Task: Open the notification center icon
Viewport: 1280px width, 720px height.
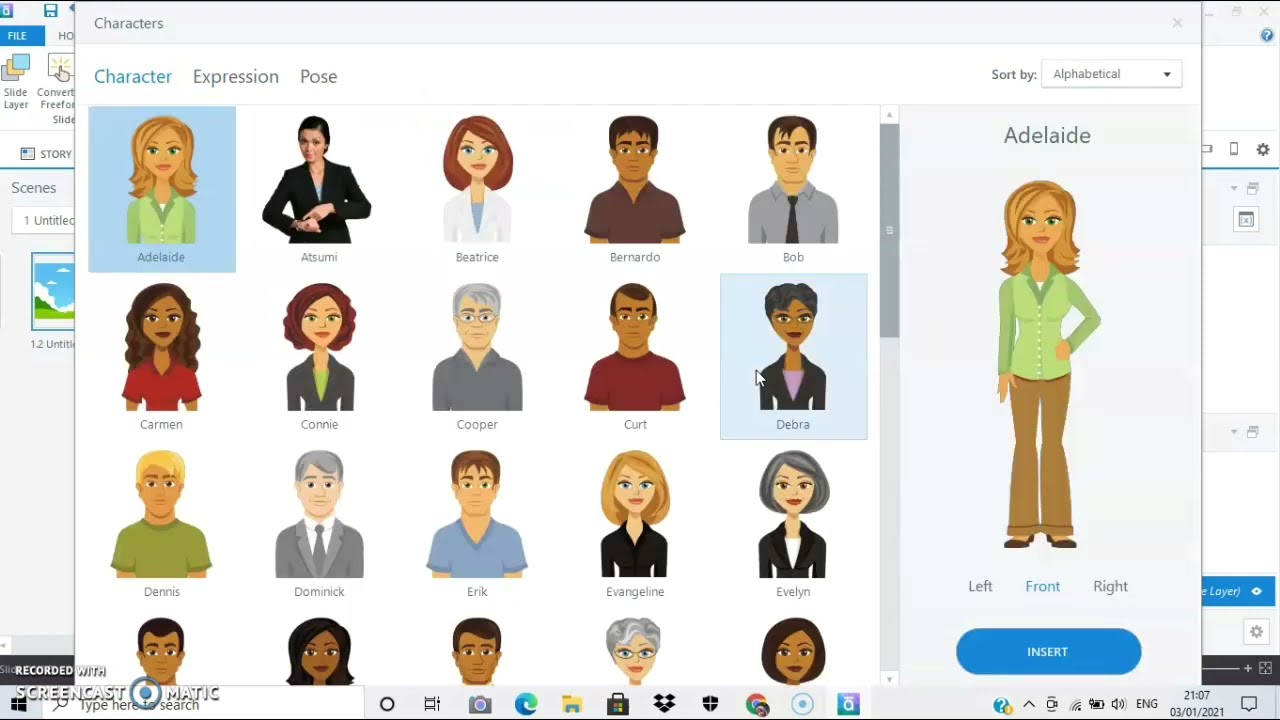Action: coord(1249,705)
